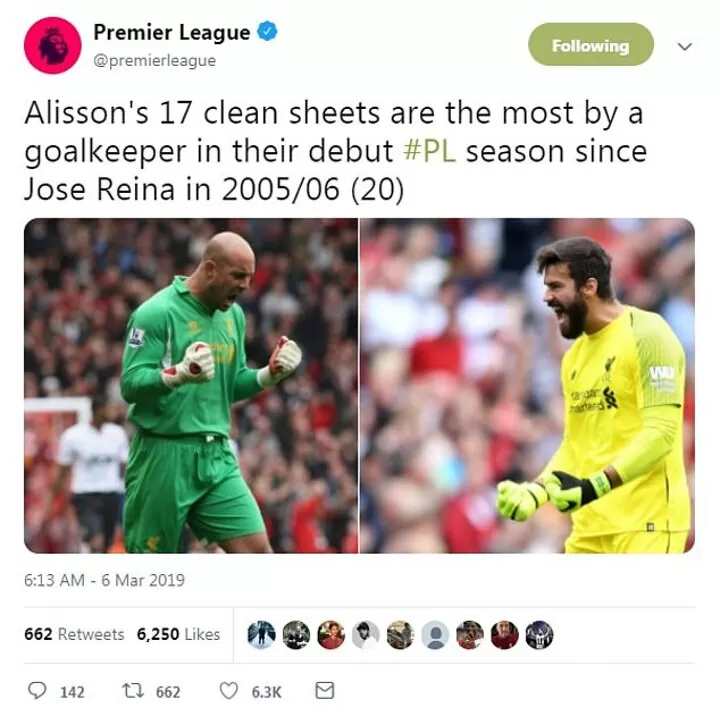Screen dimensions: 720x725
Task: Open Premier League account name
Action: 172,32
